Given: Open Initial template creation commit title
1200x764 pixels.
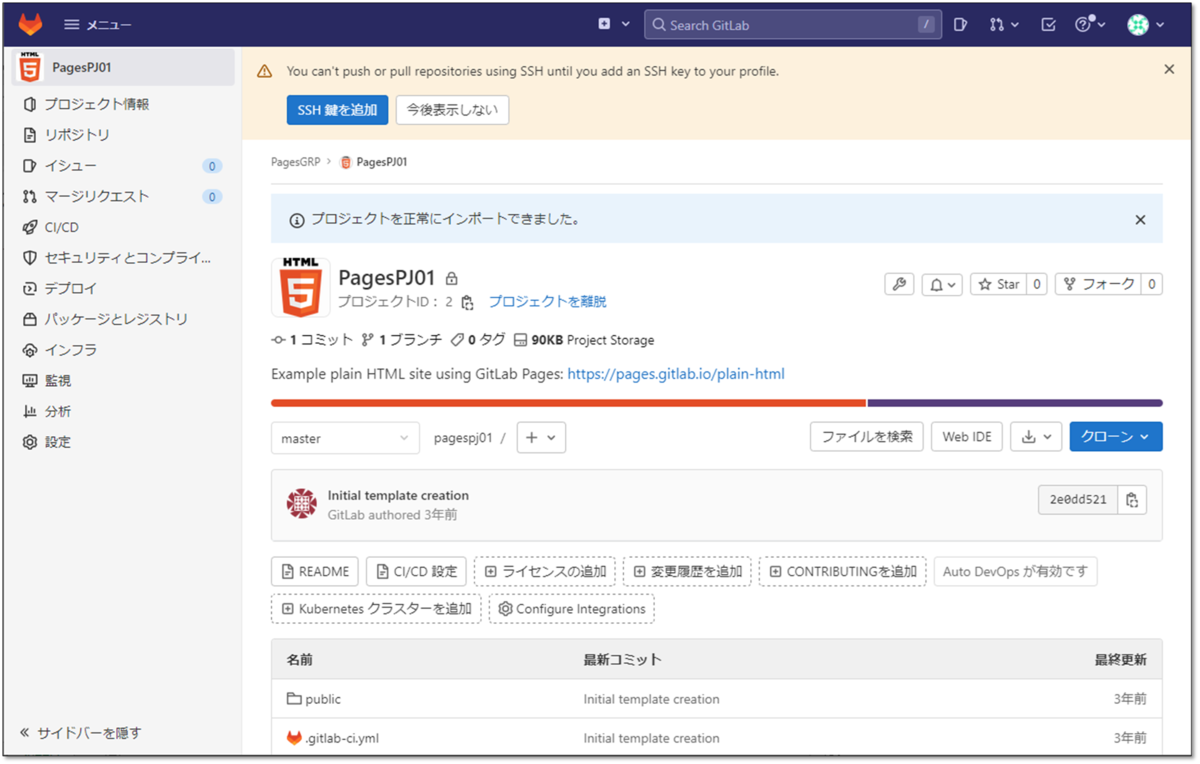Looking at the screenshot, I should (x=398, y=496).
